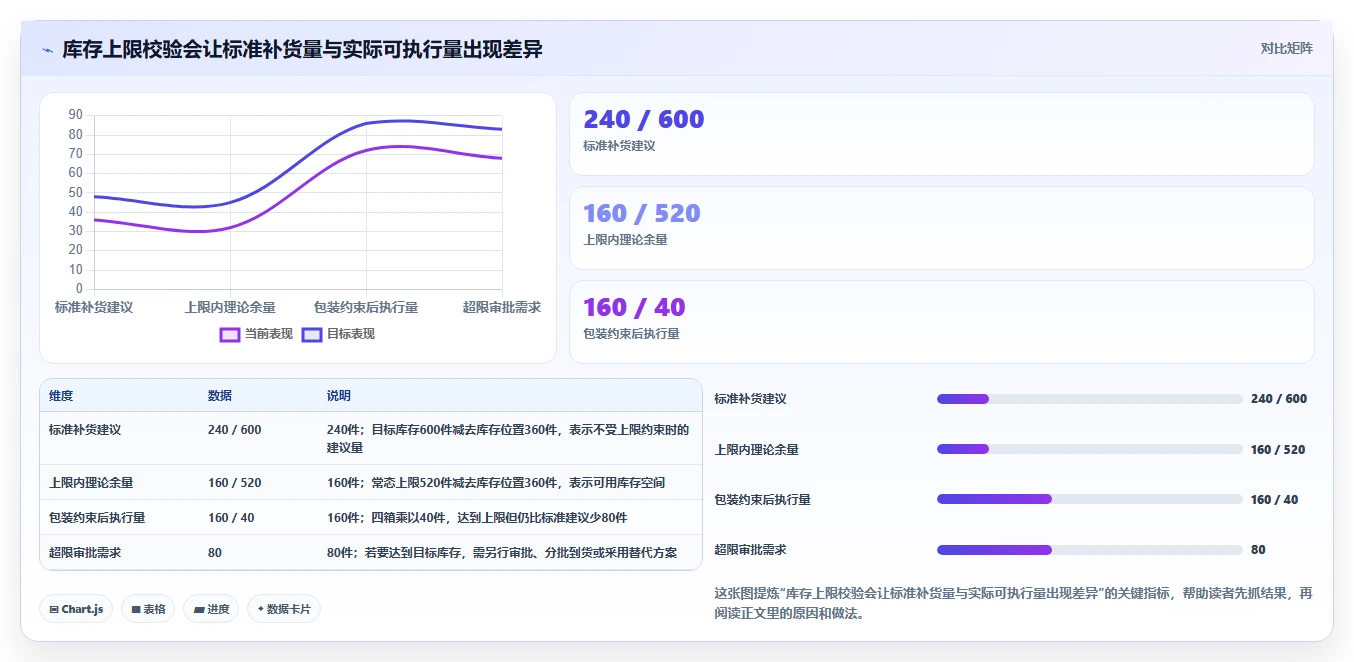Click the 160 / 520 table cell
This screenshot has height=662, width=1354.
(235, 483)
